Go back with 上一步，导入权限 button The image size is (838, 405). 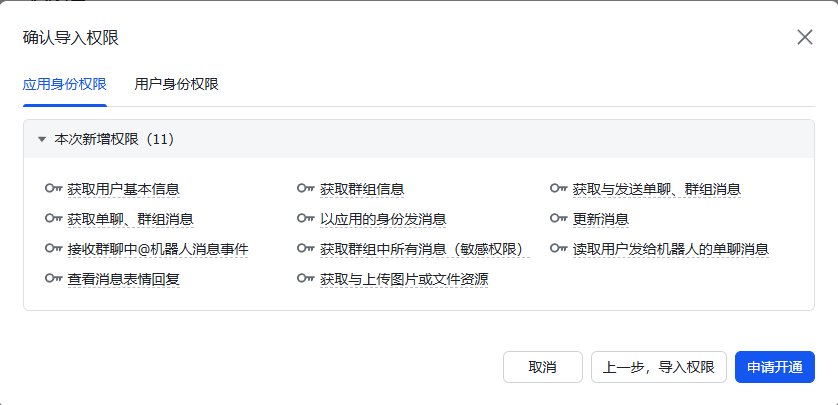(658, 367)
